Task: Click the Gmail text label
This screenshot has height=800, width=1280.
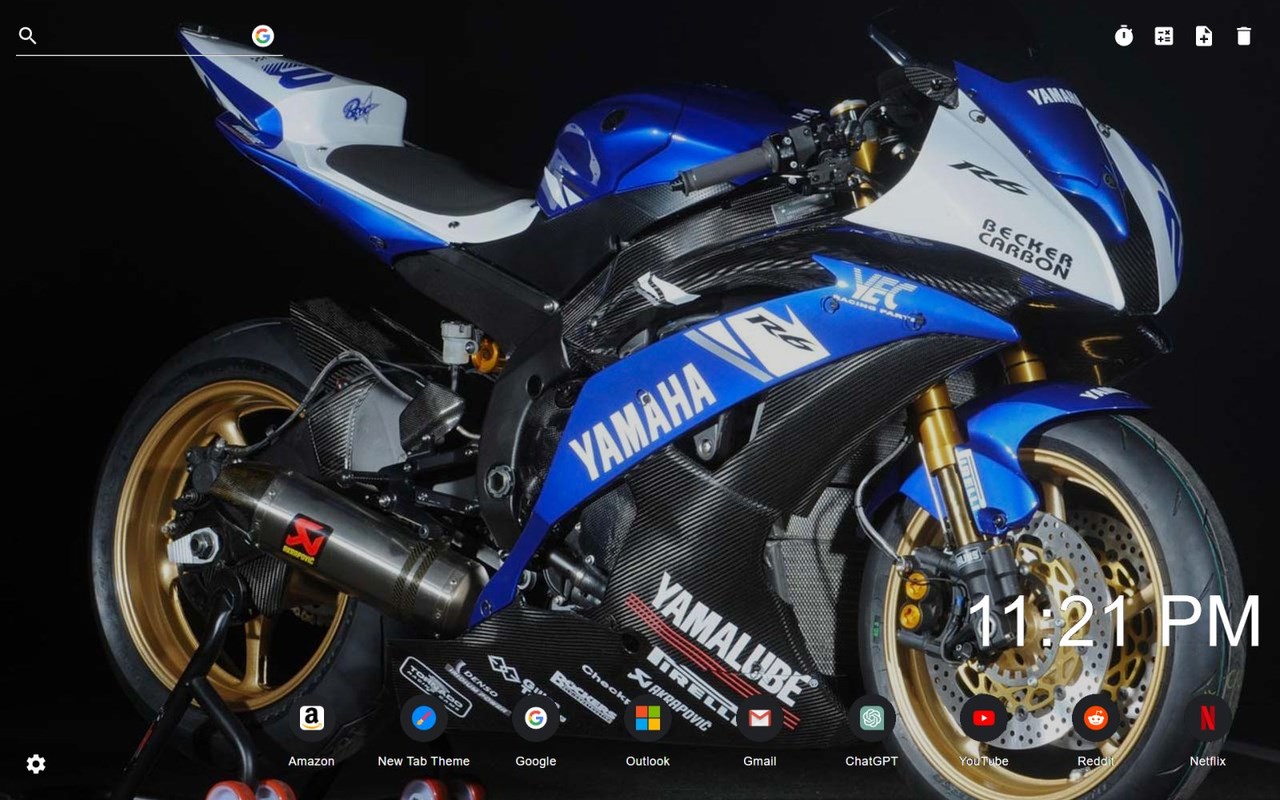Action: (760, 761)
